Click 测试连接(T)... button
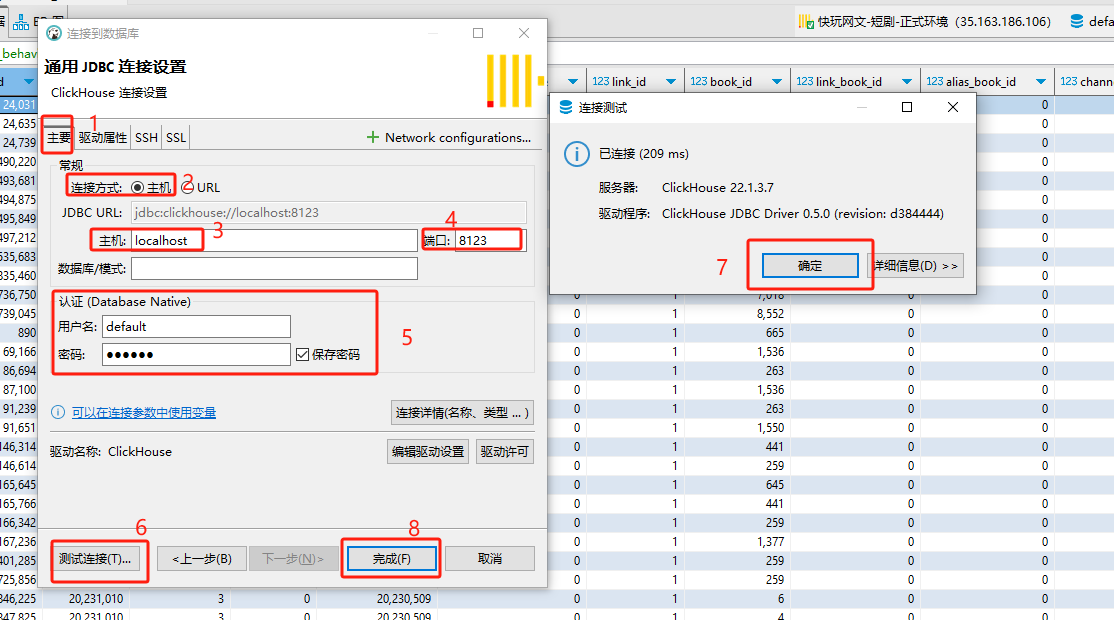Screen dimensions: 1114x620 click(95, 559)
